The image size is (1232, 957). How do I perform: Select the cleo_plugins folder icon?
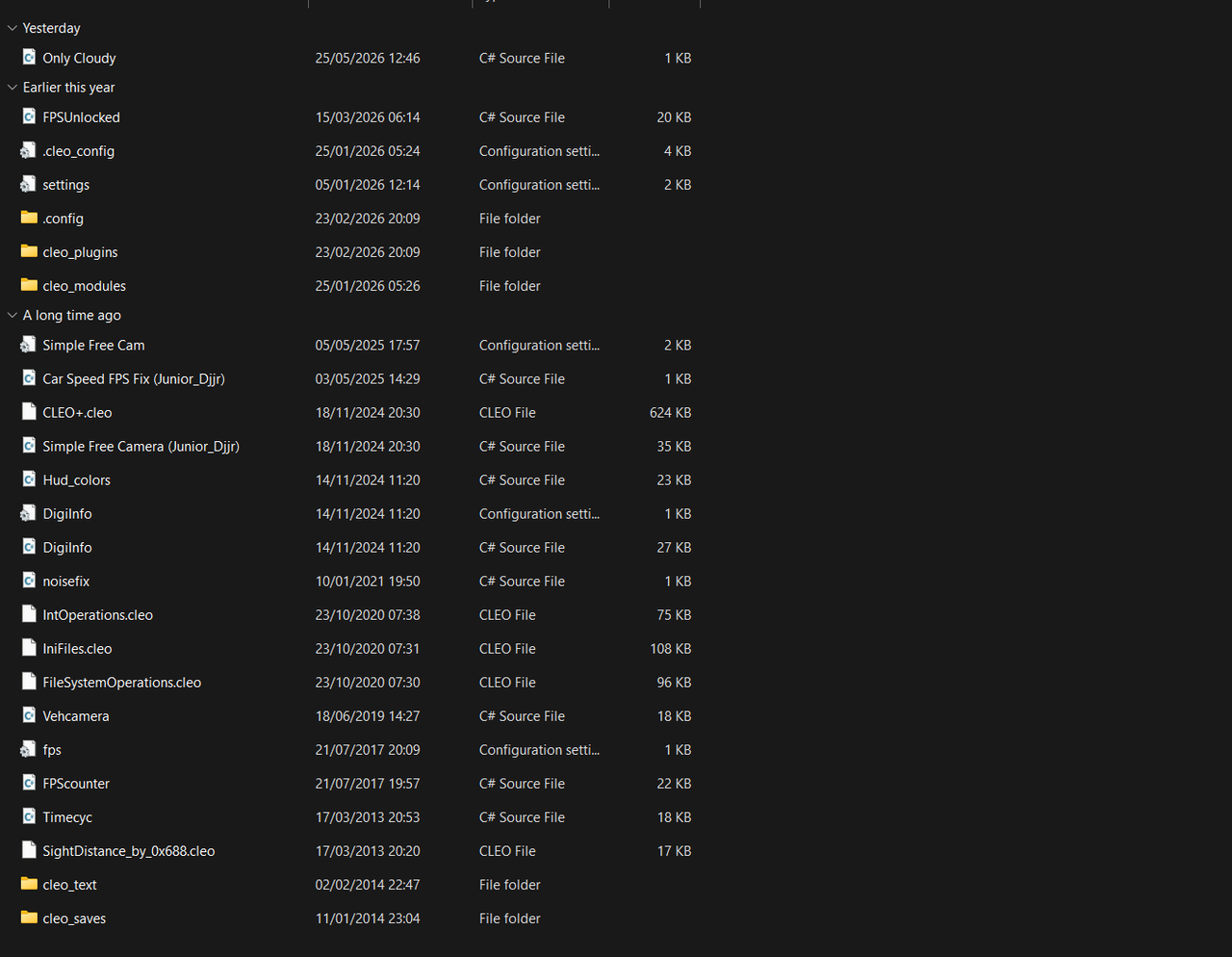[29, 251]
